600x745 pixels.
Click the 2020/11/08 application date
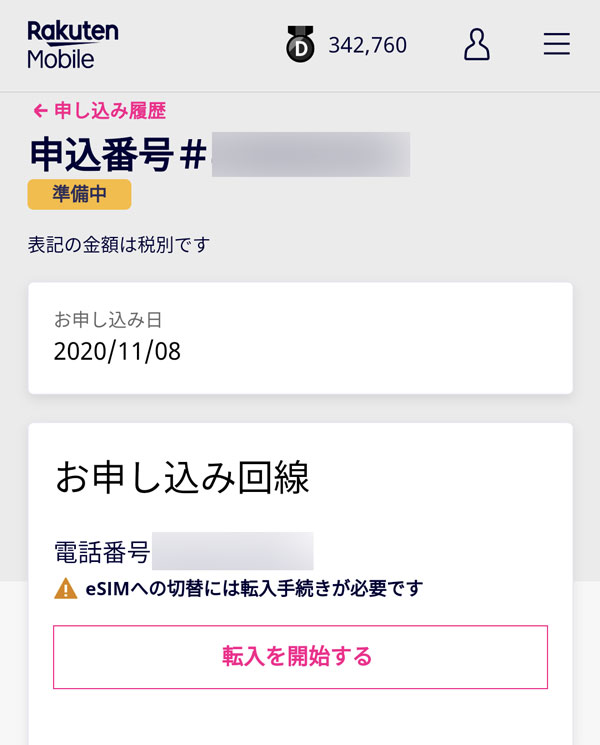coord(117,351)
